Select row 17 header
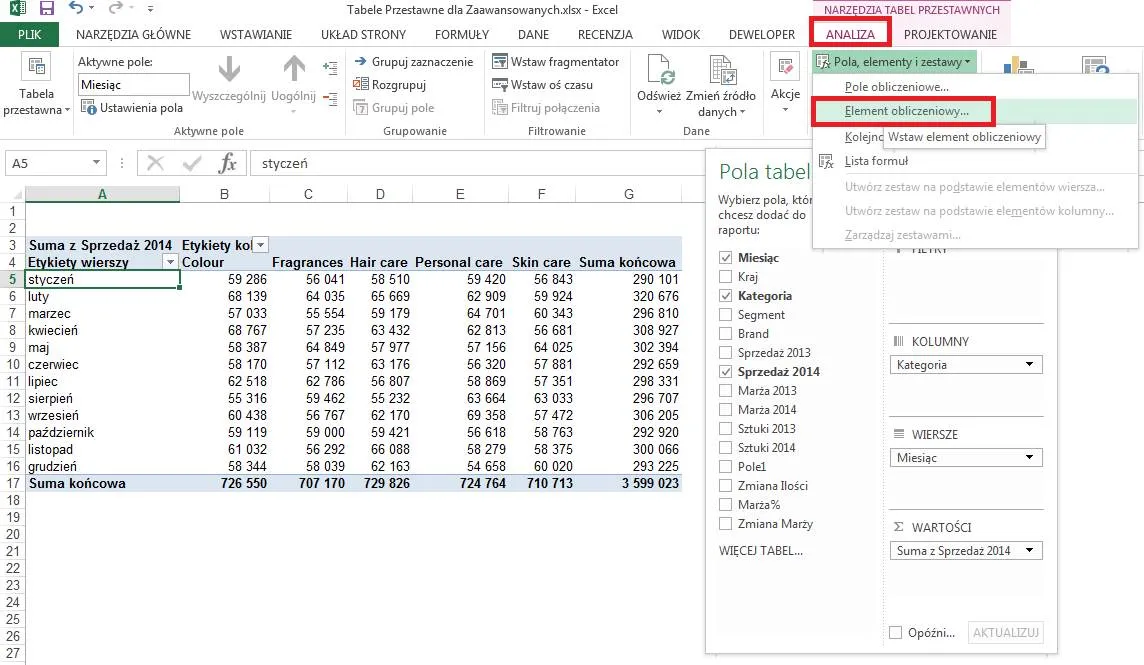1144x665 pixels. (x=13, y=483)
